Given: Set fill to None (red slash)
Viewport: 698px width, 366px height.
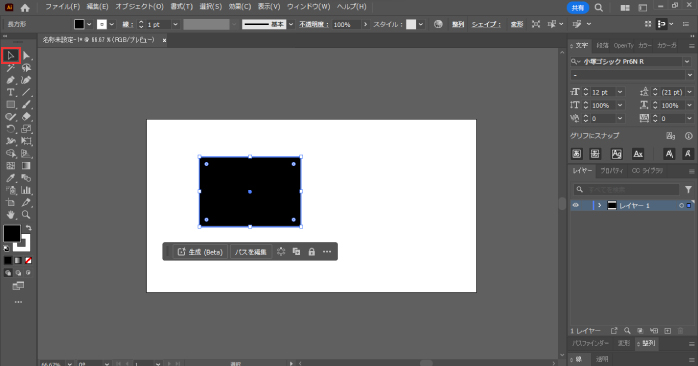Looking at the screenshot, I should click(28, 260).
